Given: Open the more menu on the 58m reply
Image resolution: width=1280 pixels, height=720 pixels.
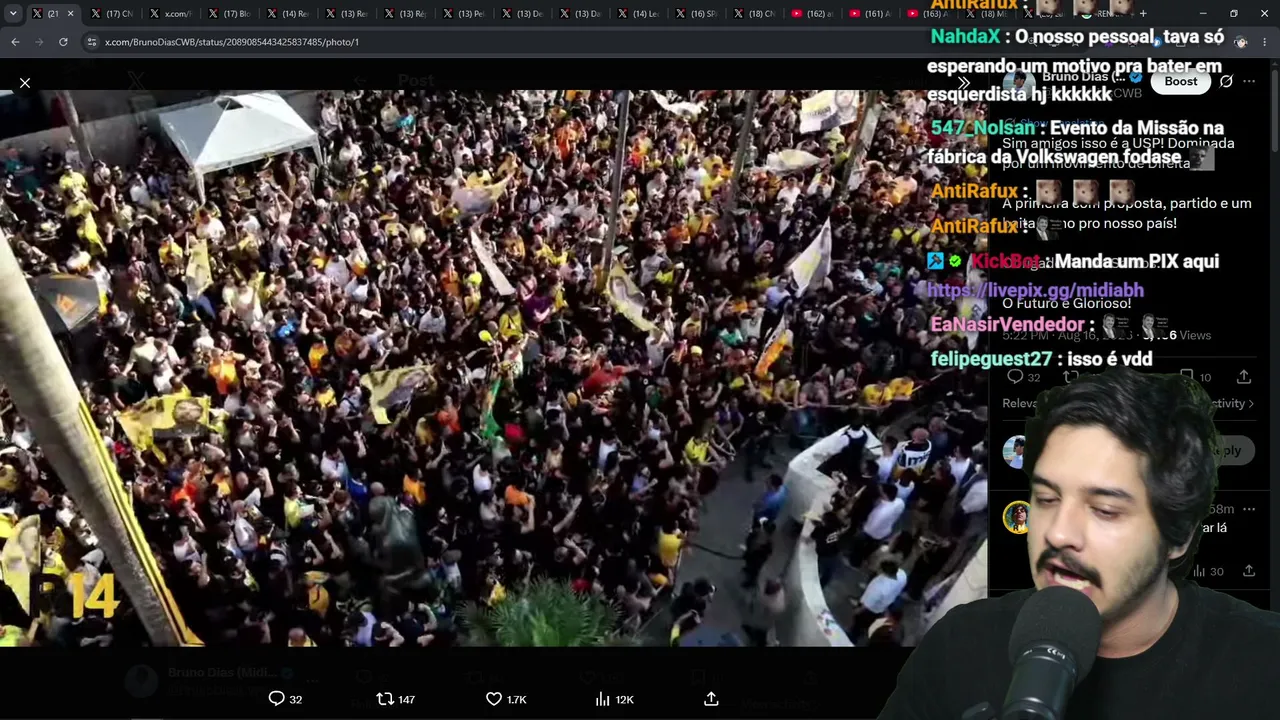Looking at the screenshot, I should pos(1249,509).
